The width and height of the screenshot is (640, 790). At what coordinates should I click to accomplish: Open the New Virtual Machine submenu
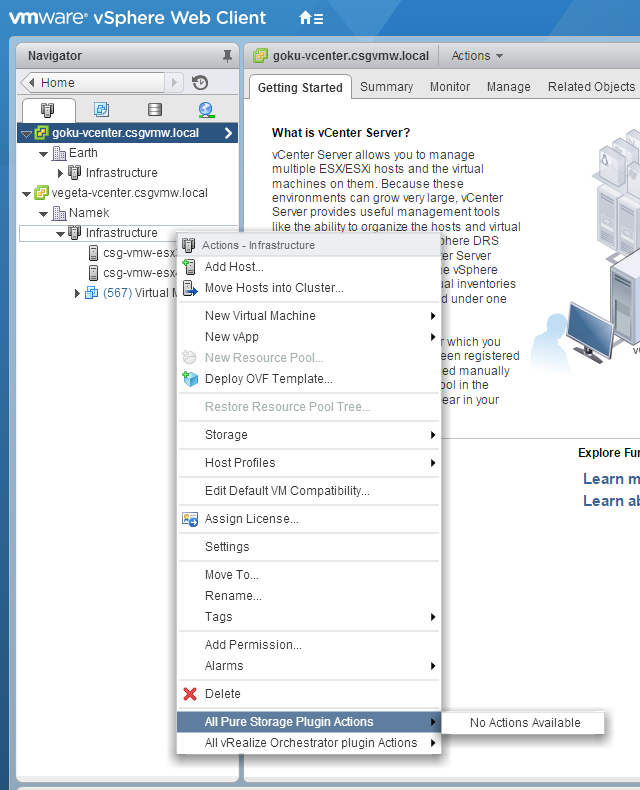[309, 316]
